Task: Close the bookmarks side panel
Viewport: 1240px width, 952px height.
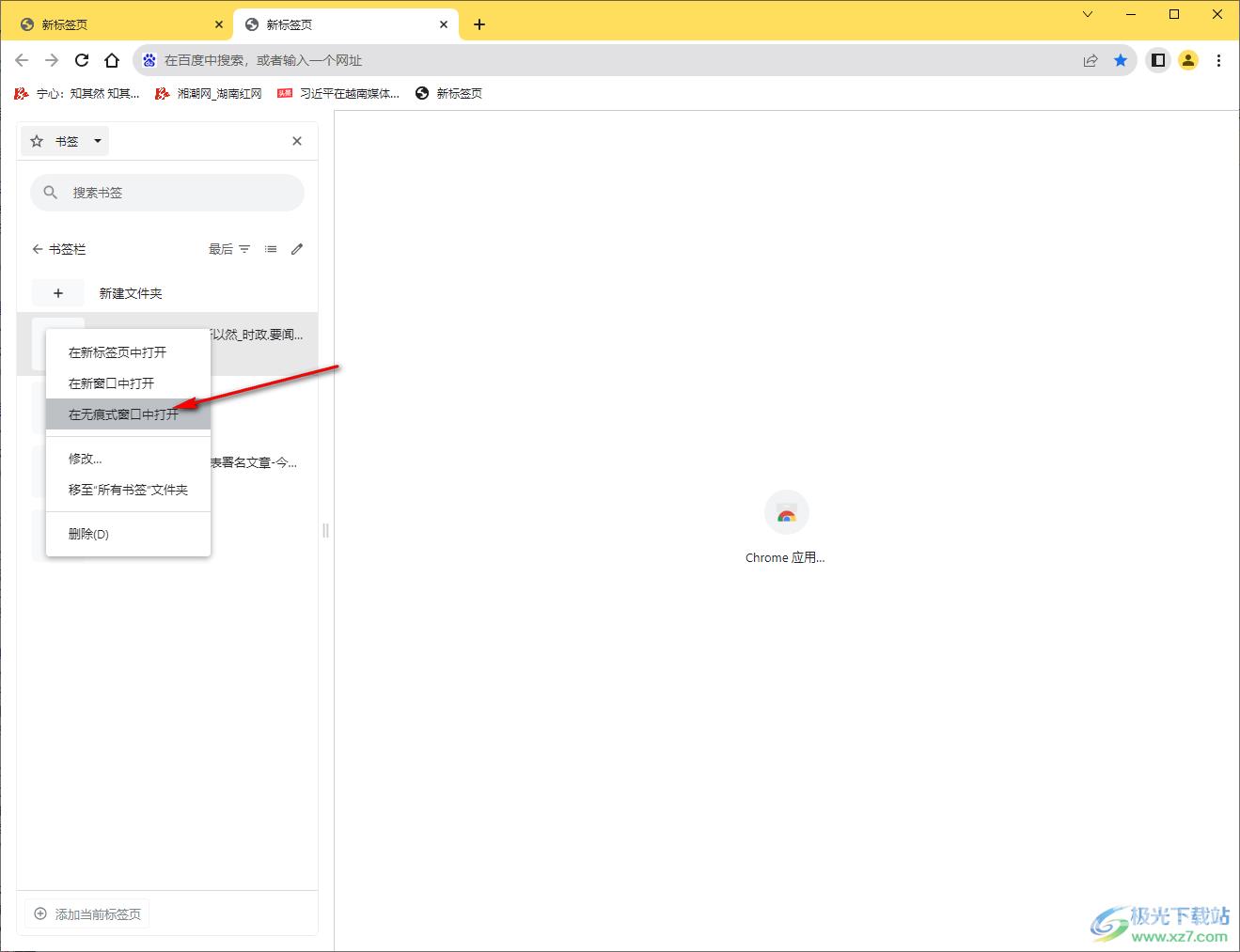Action: [x=297, y=141]
